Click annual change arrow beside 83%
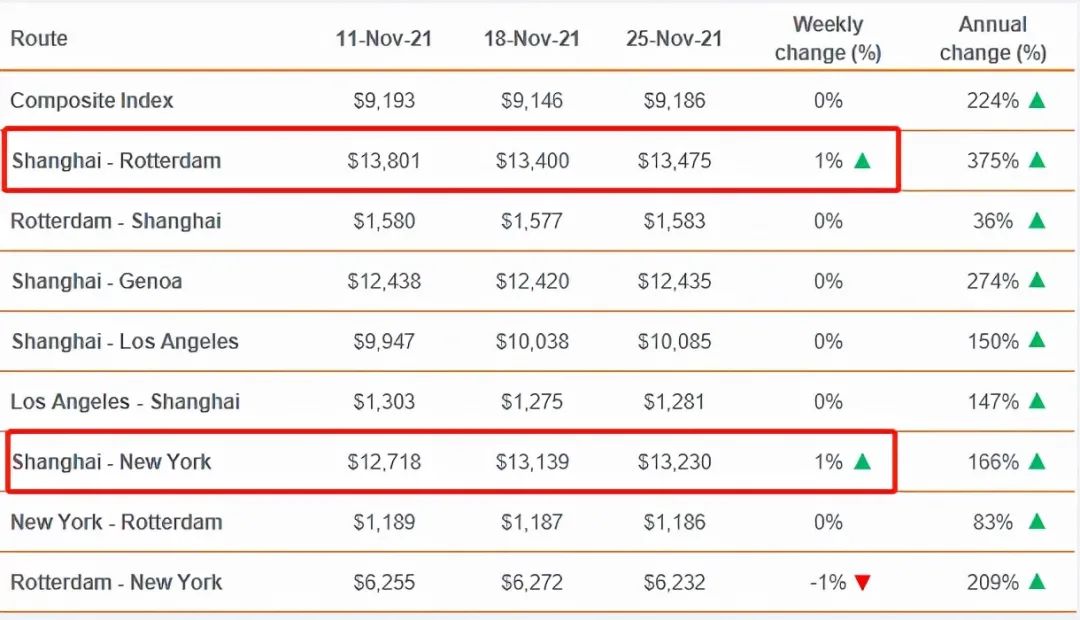 pos(1037,522)
